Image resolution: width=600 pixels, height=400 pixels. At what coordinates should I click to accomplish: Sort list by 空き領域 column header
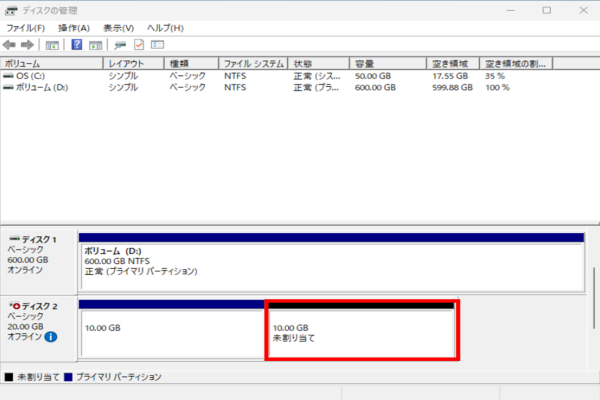[455, 63]
